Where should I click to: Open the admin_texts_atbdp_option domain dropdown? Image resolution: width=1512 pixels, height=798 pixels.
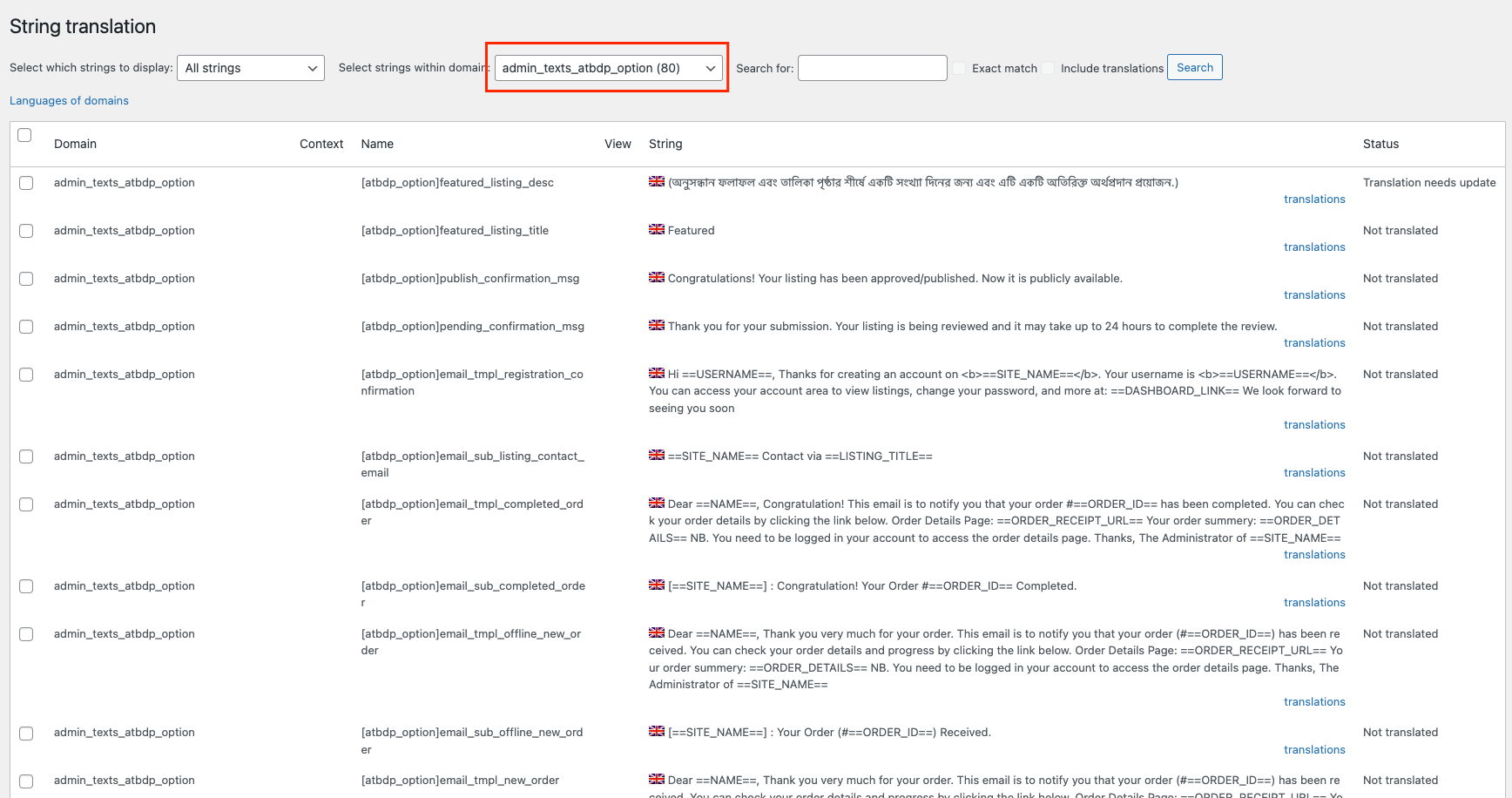(x=607, y=67)
